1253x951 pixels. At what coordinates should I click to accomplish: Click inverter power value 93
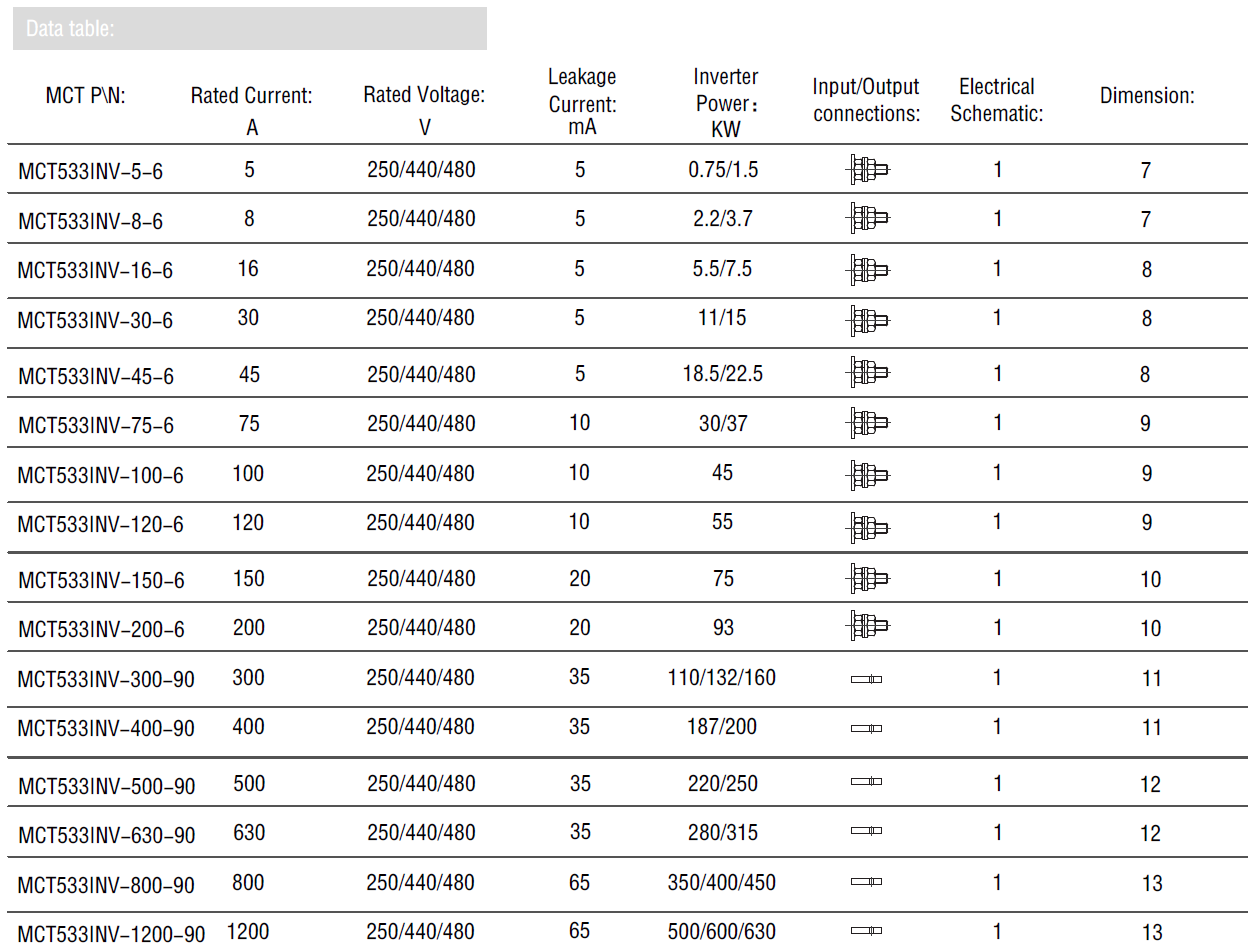[723, 628]
